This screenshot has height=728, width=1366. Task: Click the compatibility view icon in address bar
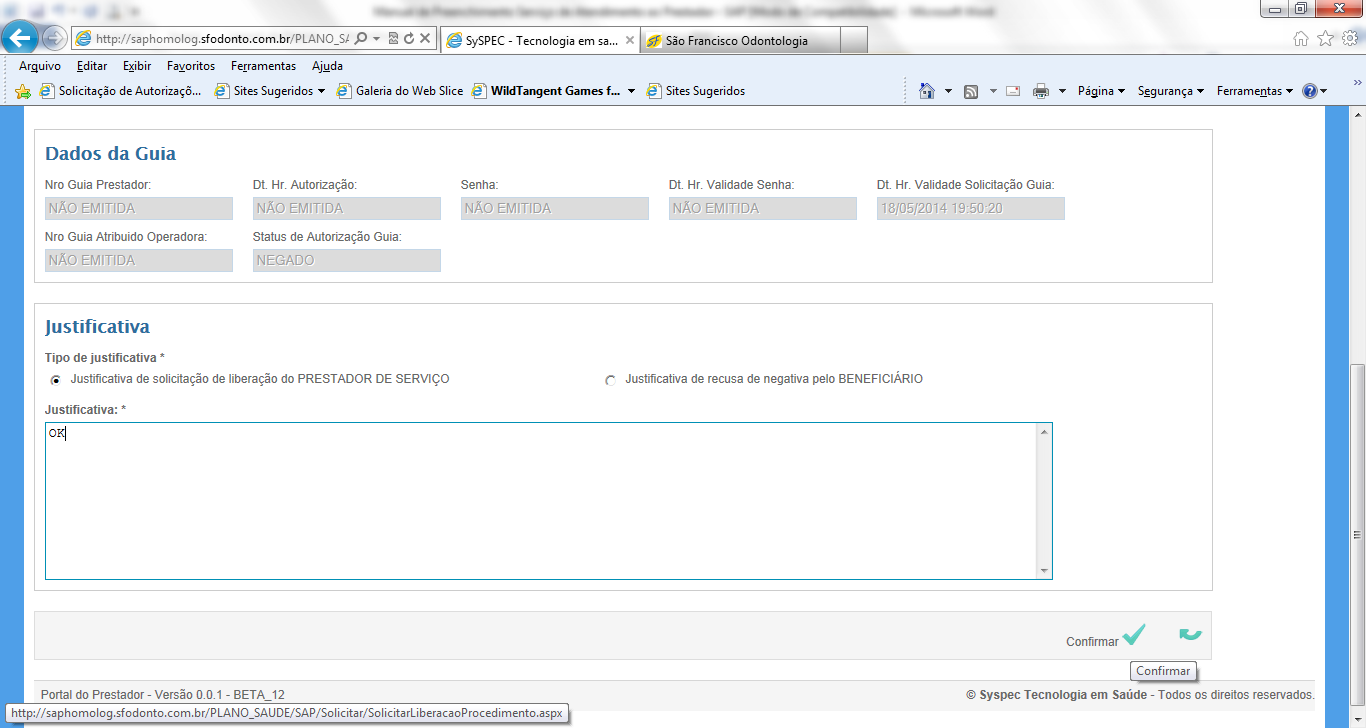393,39
